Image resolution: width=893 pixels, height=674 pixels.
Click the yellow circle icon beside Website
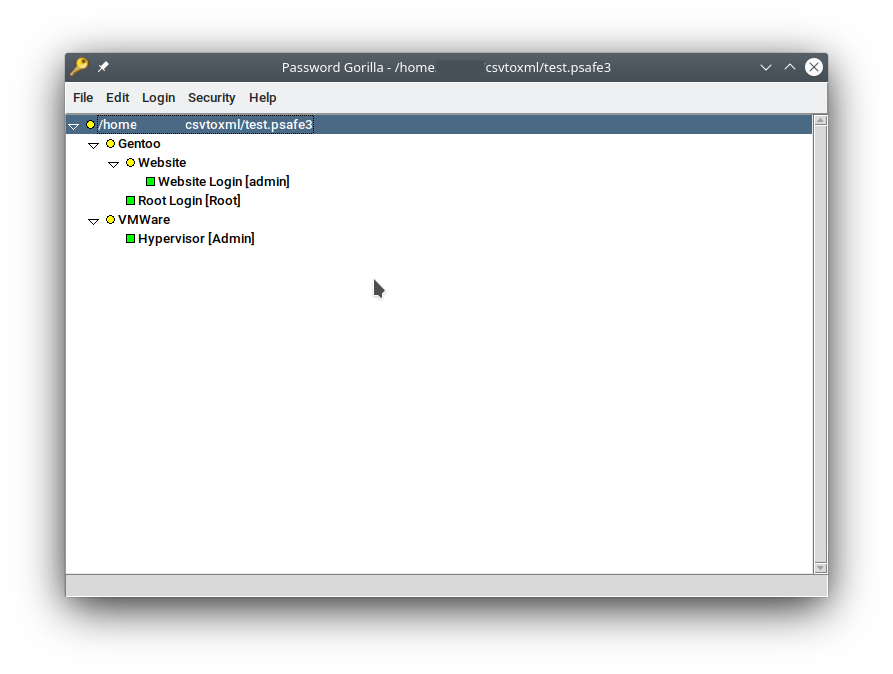[x=130, y=162]
